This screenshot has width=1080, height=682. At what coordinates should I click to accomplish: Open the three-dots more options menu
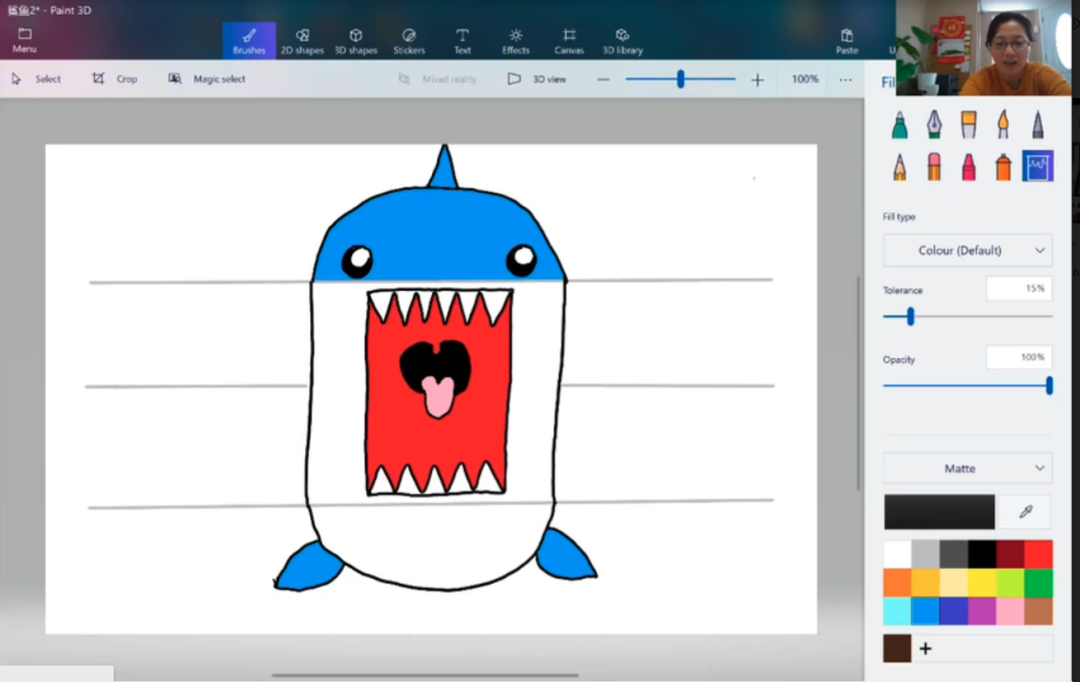coord(845,80)
